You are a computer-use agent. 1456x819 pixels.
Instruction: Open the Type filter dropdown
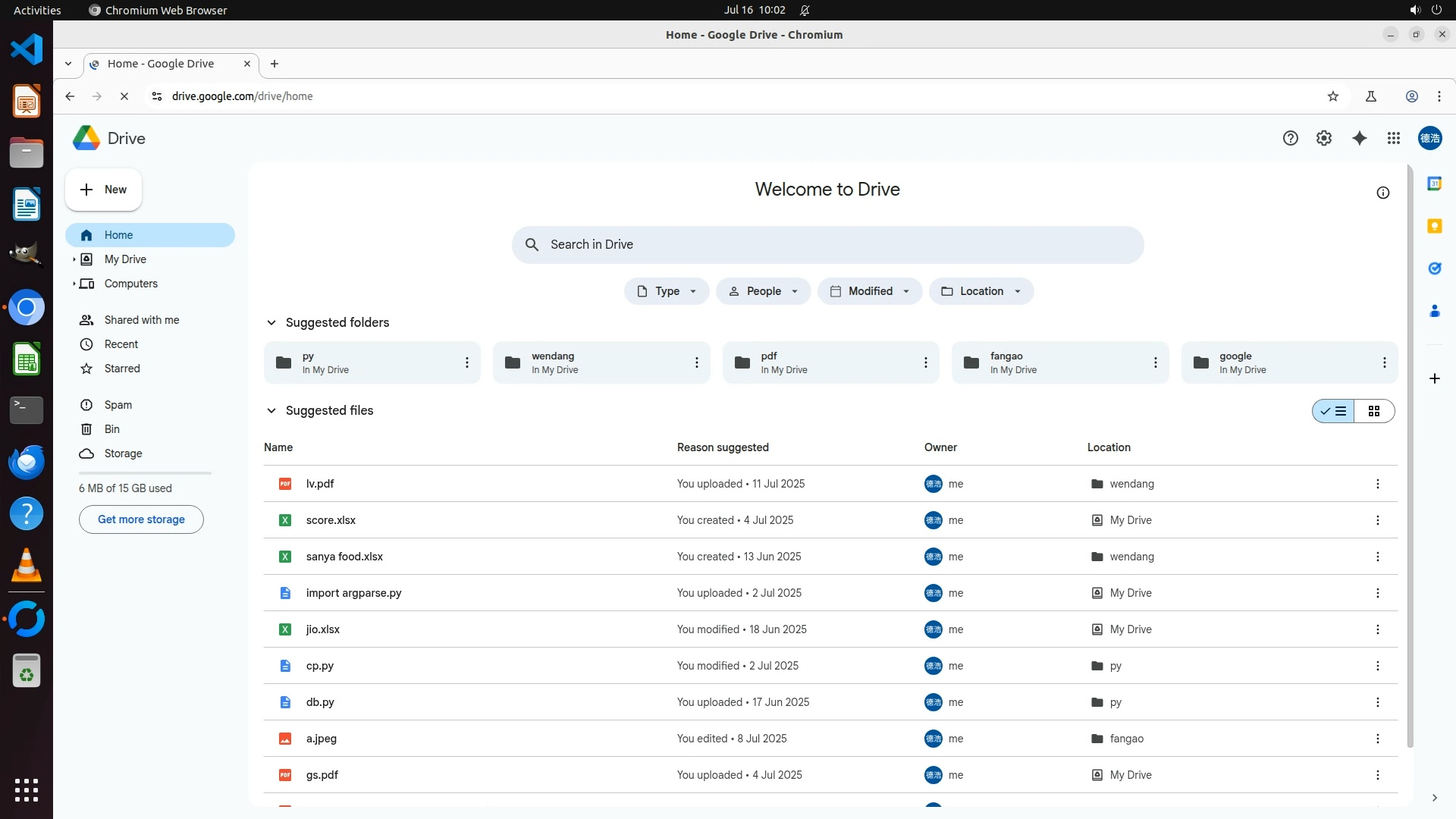(666, 291)
